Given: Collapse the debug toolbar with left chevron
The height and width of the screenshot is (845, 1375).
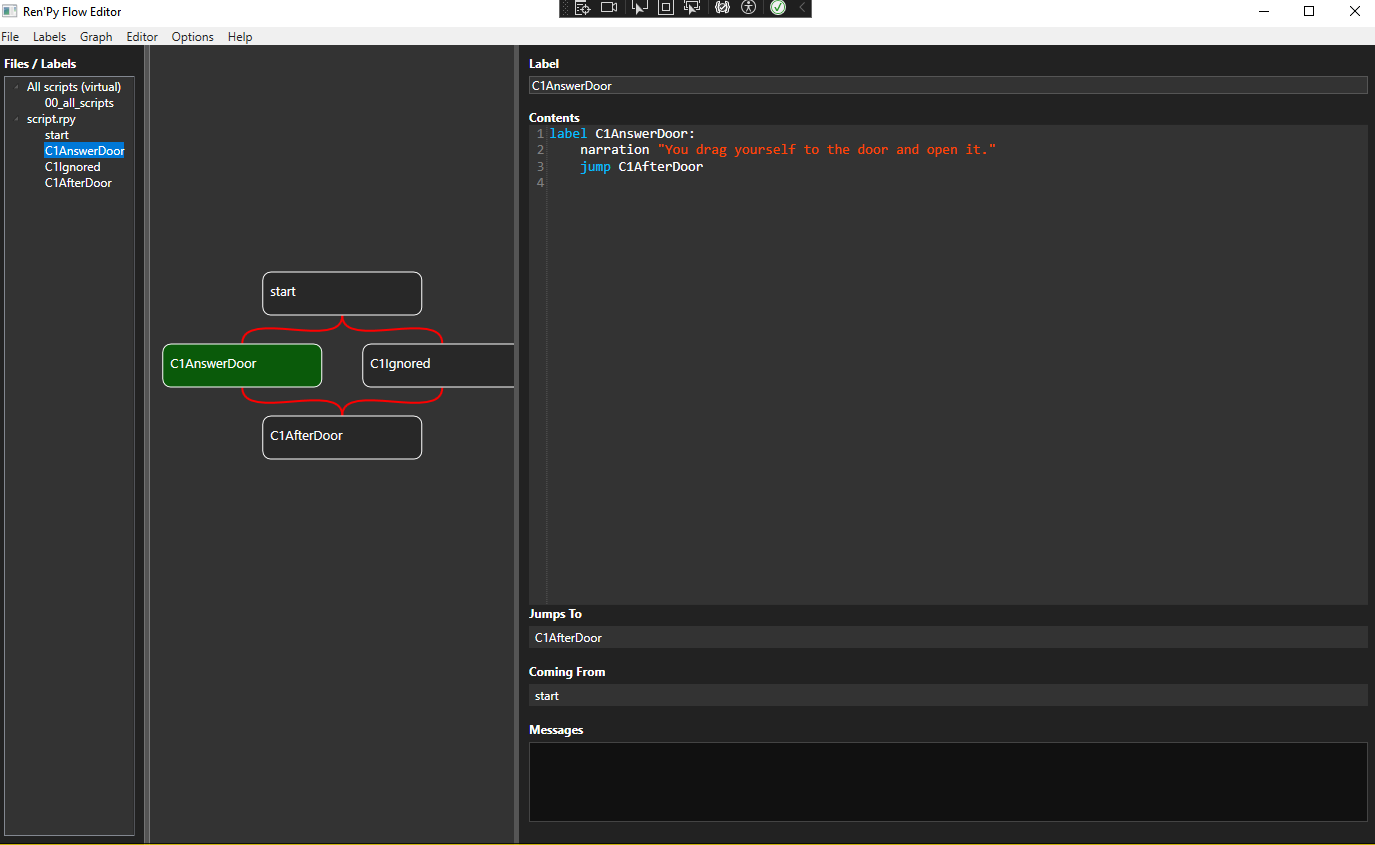Looking at the screenshot, I should pyautogui.click(x=801, y=8).
